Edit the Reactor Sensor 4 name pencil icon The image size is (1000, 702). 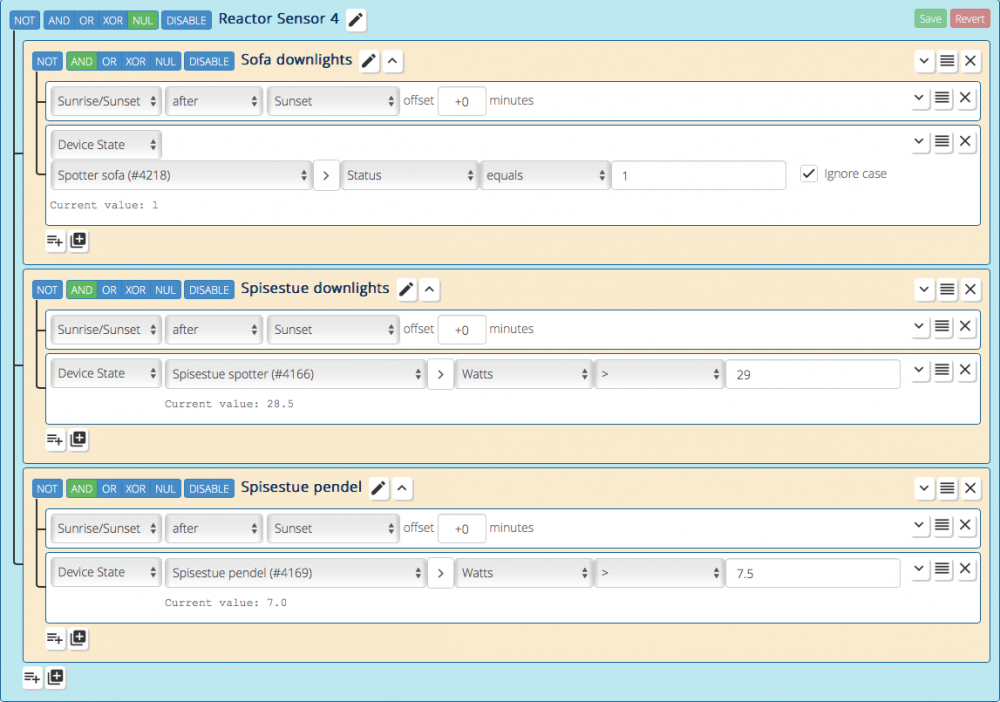[356, 19]
